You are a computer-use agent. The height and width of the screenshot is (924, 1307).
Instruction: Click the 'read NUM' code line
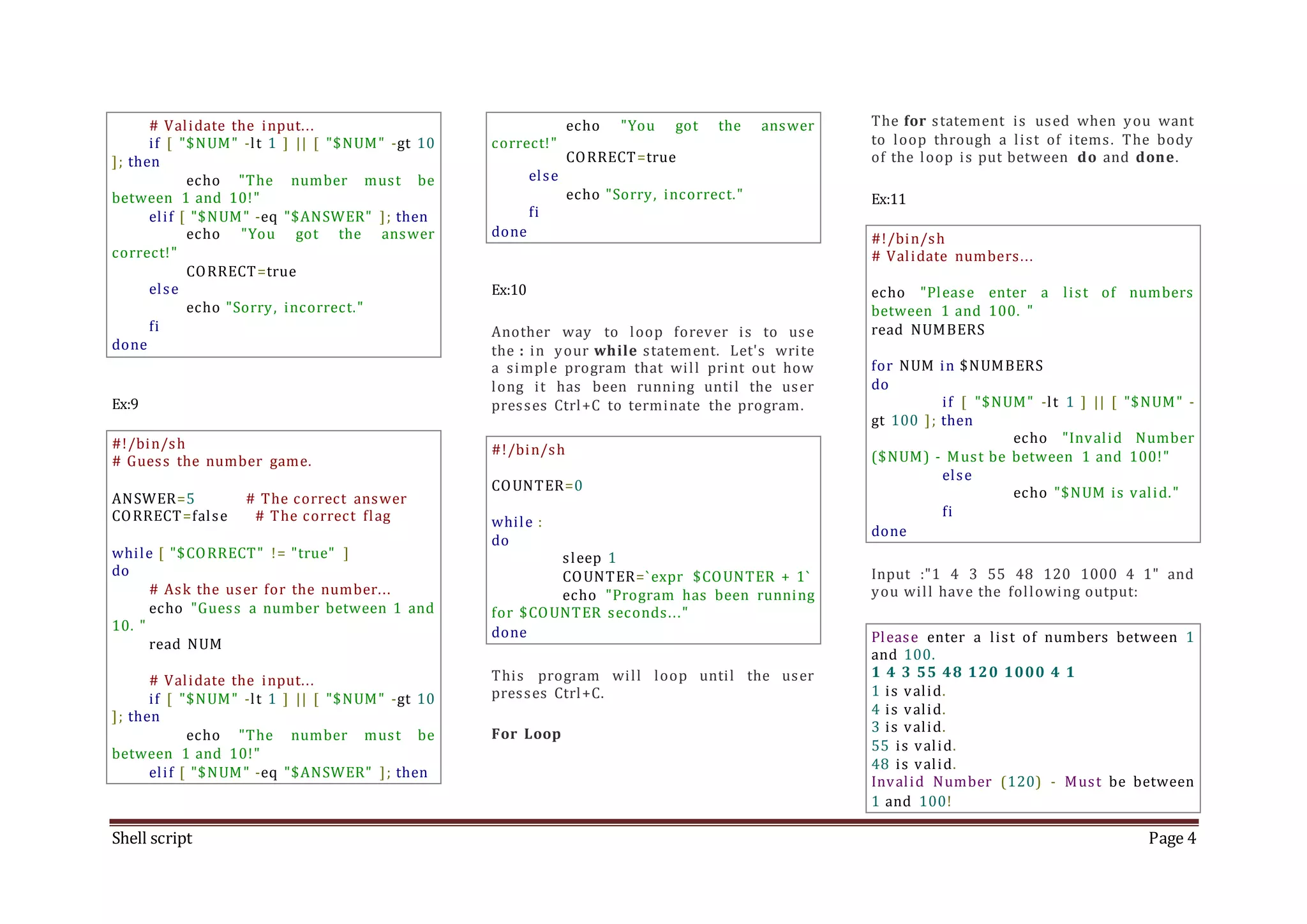(x=185, y=645)
